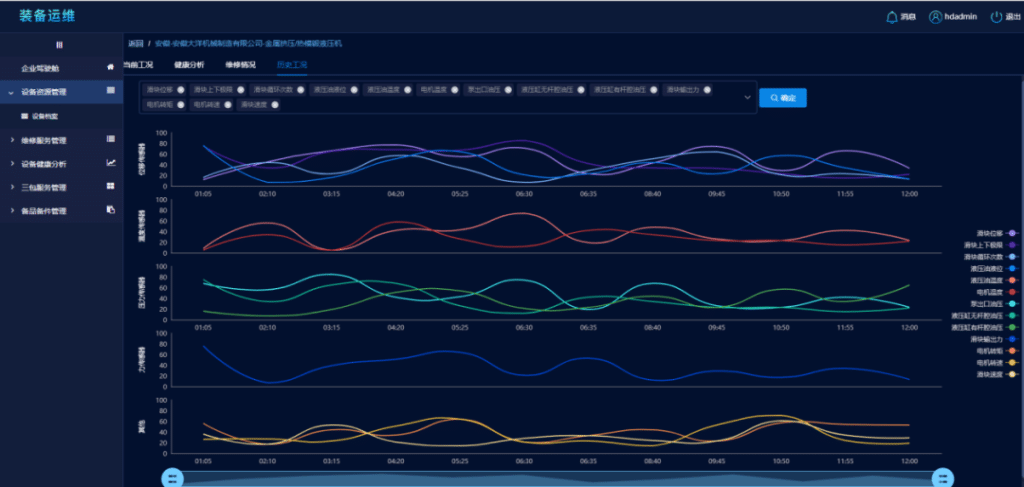Click the left handle of the time-range slider
The height and width of the screenshot is (487, 1024).
pyautogui.click(x=172, y=477)
